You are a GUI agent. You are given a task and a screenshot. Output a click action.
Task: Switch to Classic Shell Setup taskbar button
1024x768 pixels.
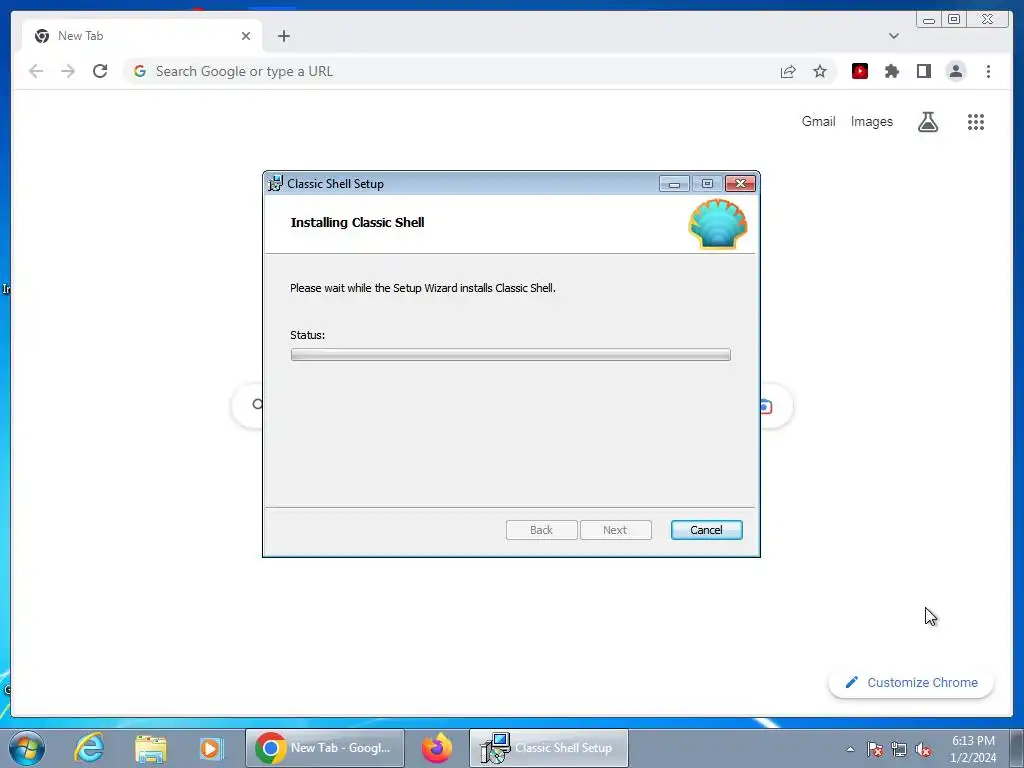pyautogui.click(x=549, y=748)
